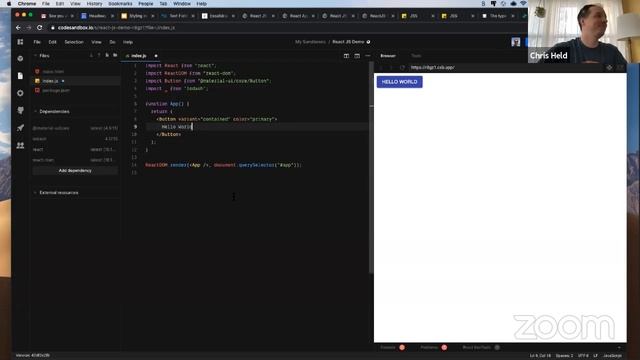
Task: Open package.json in the file tree
Action: tap(56, 91)
